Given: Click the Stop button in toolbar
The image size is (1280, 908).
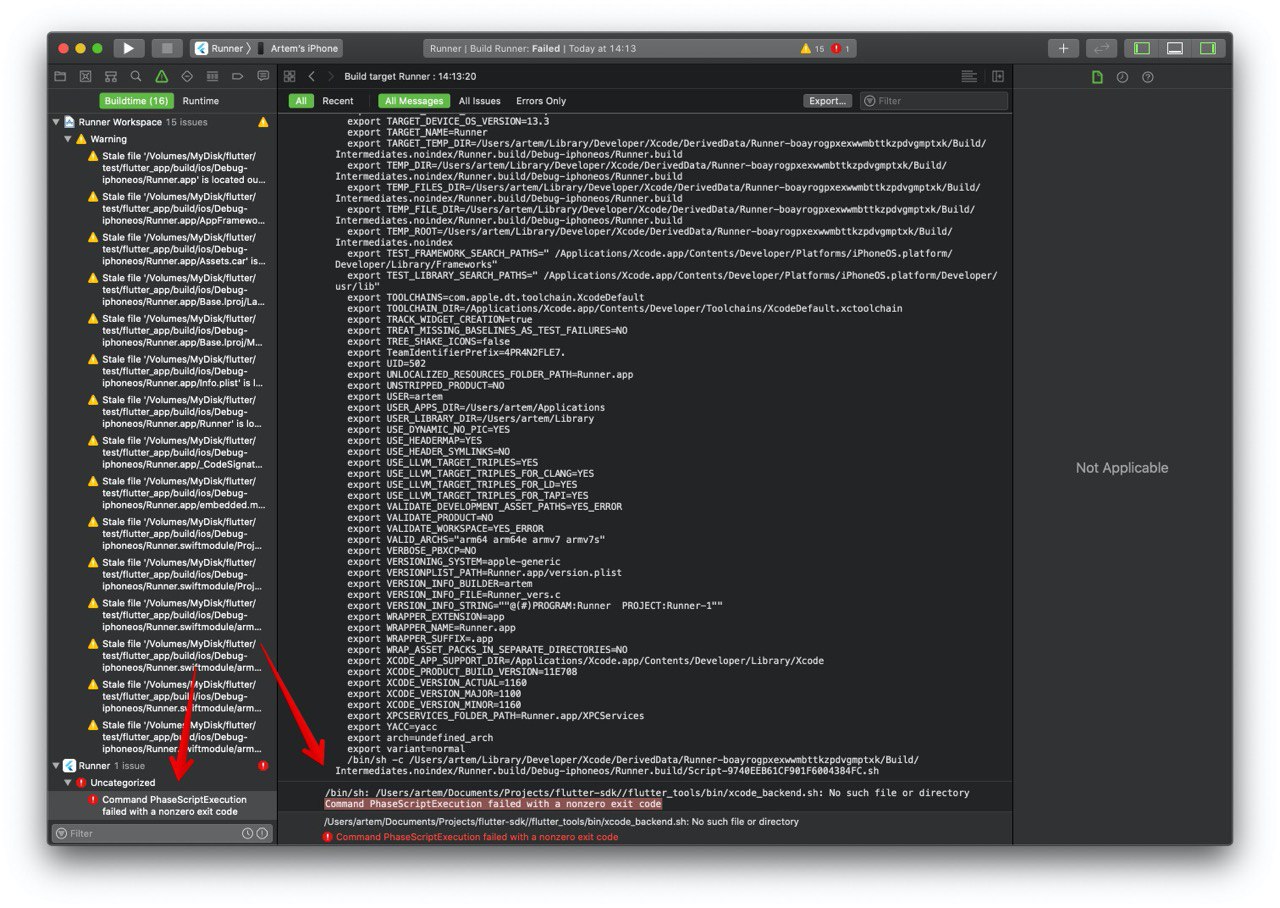Looking at the screenshot, I should point(167,48).
